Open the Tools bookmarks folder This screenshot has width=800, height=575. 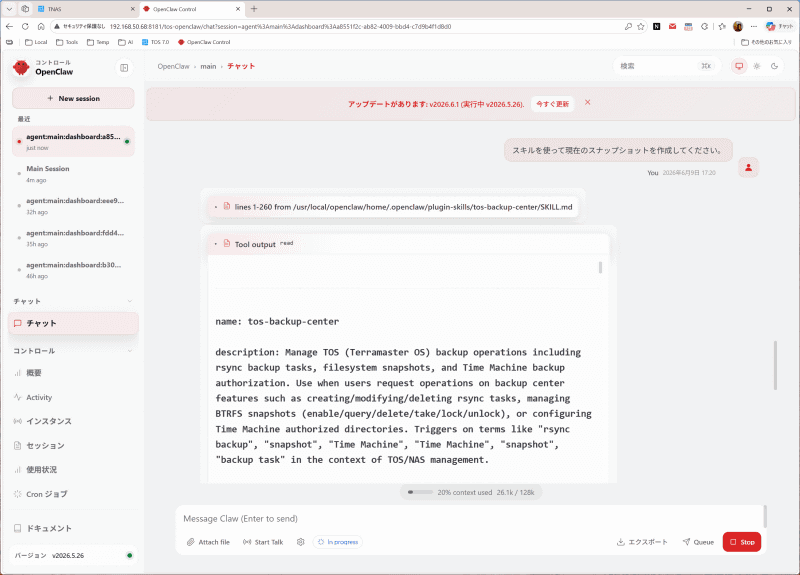coord(67,42)
